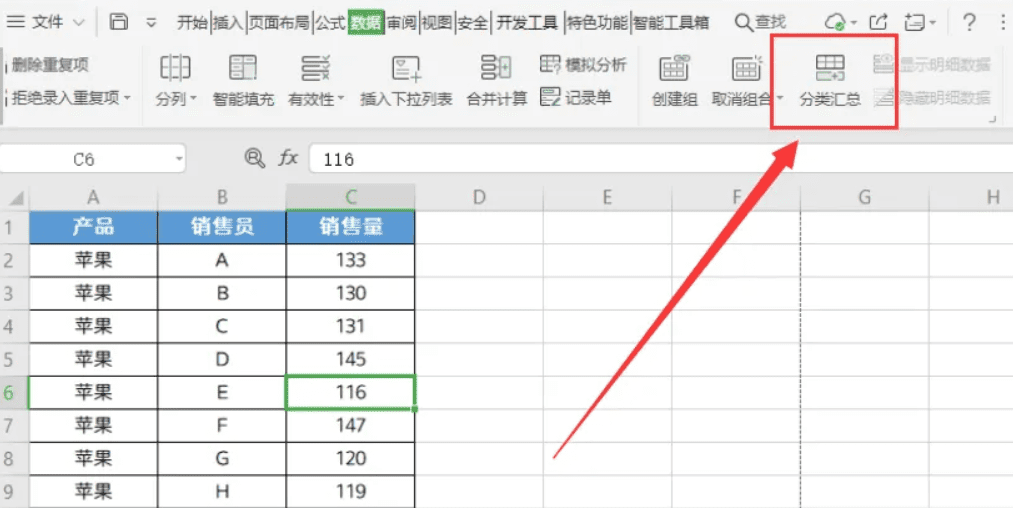Viewport: 1013px width, 508px height.
Task: Click the save disk icon
Action: [119, 23]
